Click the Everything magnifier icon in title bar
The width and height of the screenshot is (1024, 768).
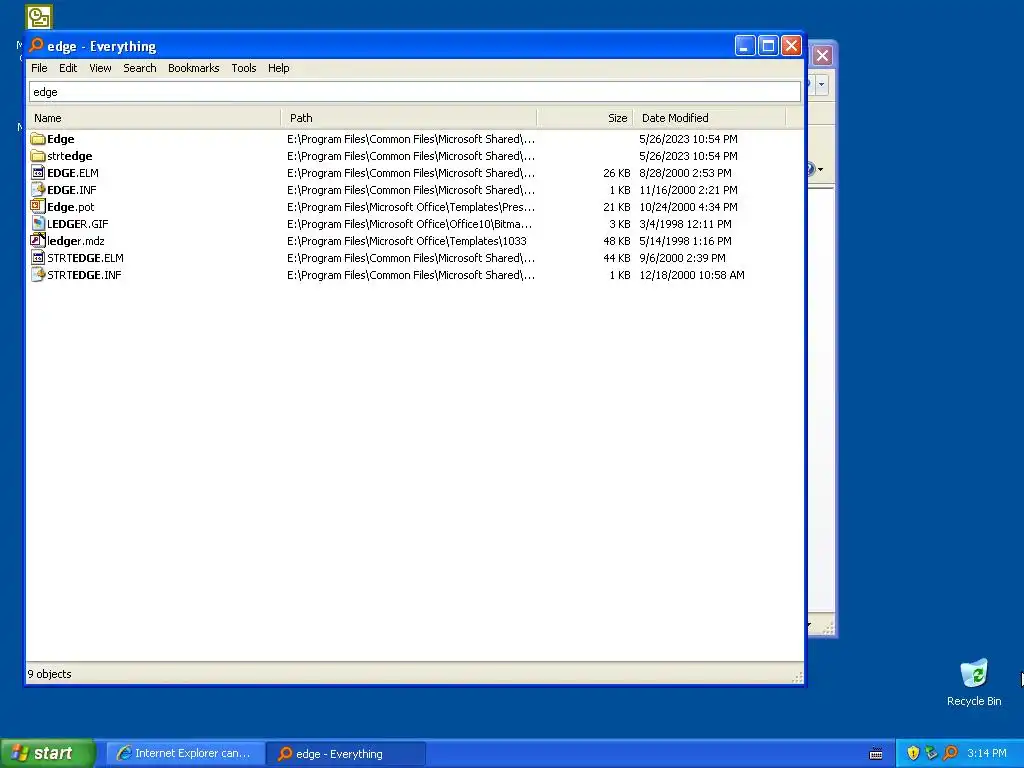coord(37,45)
